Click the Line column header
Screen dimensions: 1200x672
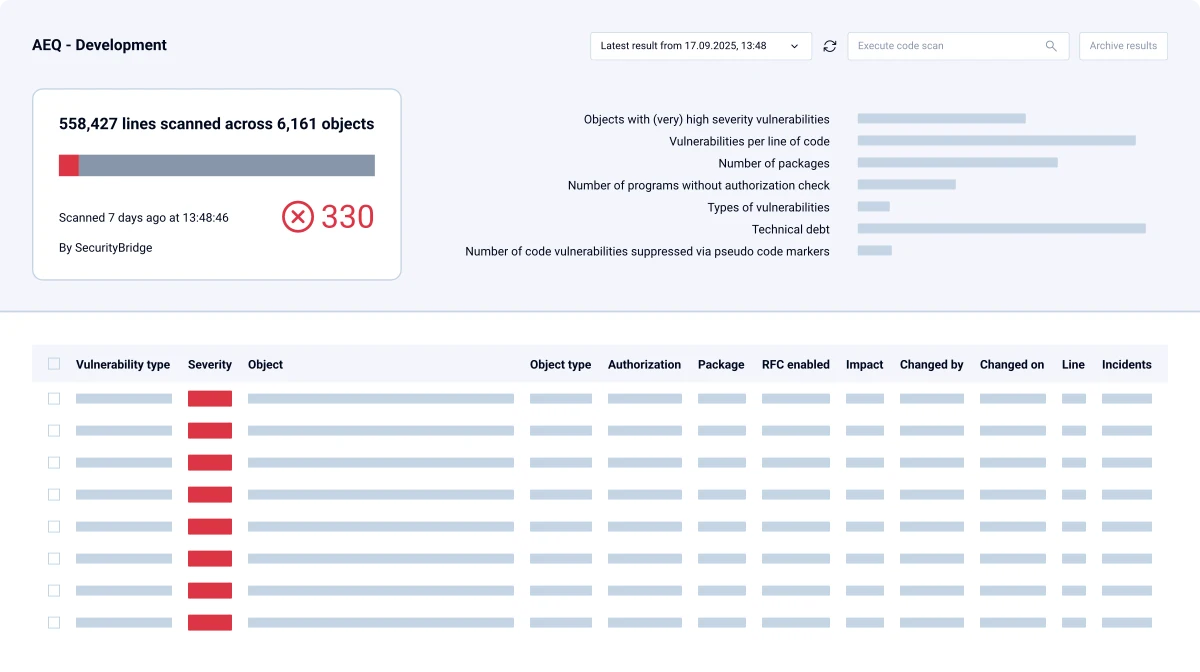(x=1074, y=365)
